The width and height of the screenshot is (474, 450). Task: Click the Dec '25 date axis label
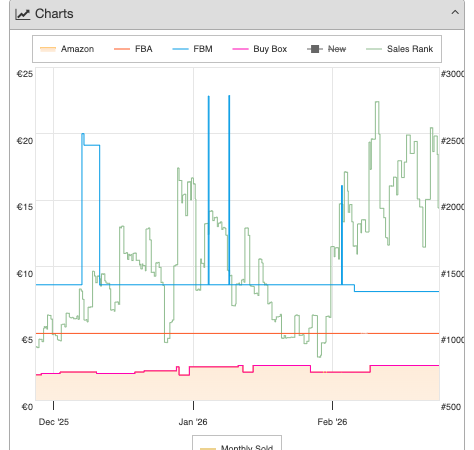coord(54,422)
